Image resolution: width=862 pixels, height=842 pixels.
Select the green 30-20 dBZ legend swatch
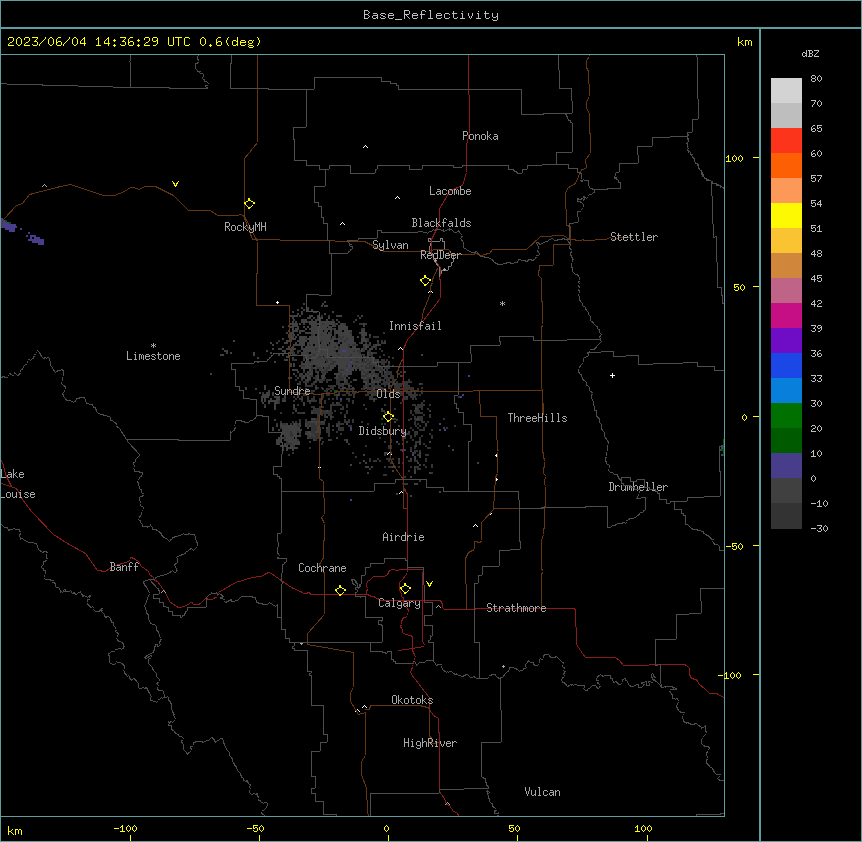coord(786,416)
